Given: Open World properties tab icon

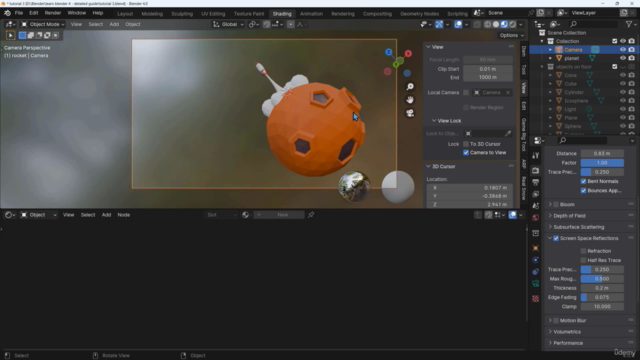Looking at the screenshot, I should click(536, 218).
